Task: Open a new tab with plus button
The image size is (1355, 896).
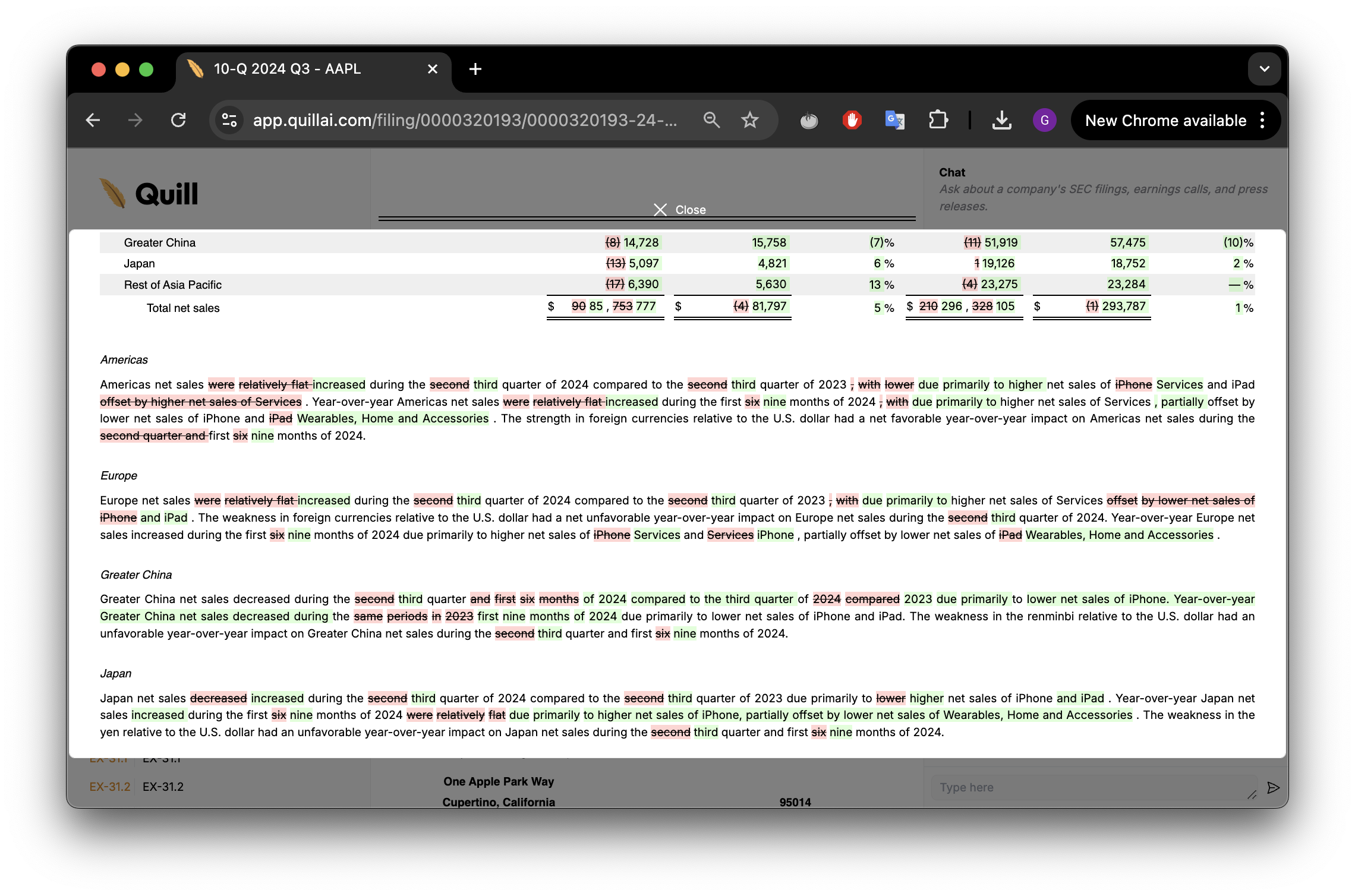Action: [x=475, y=69]
